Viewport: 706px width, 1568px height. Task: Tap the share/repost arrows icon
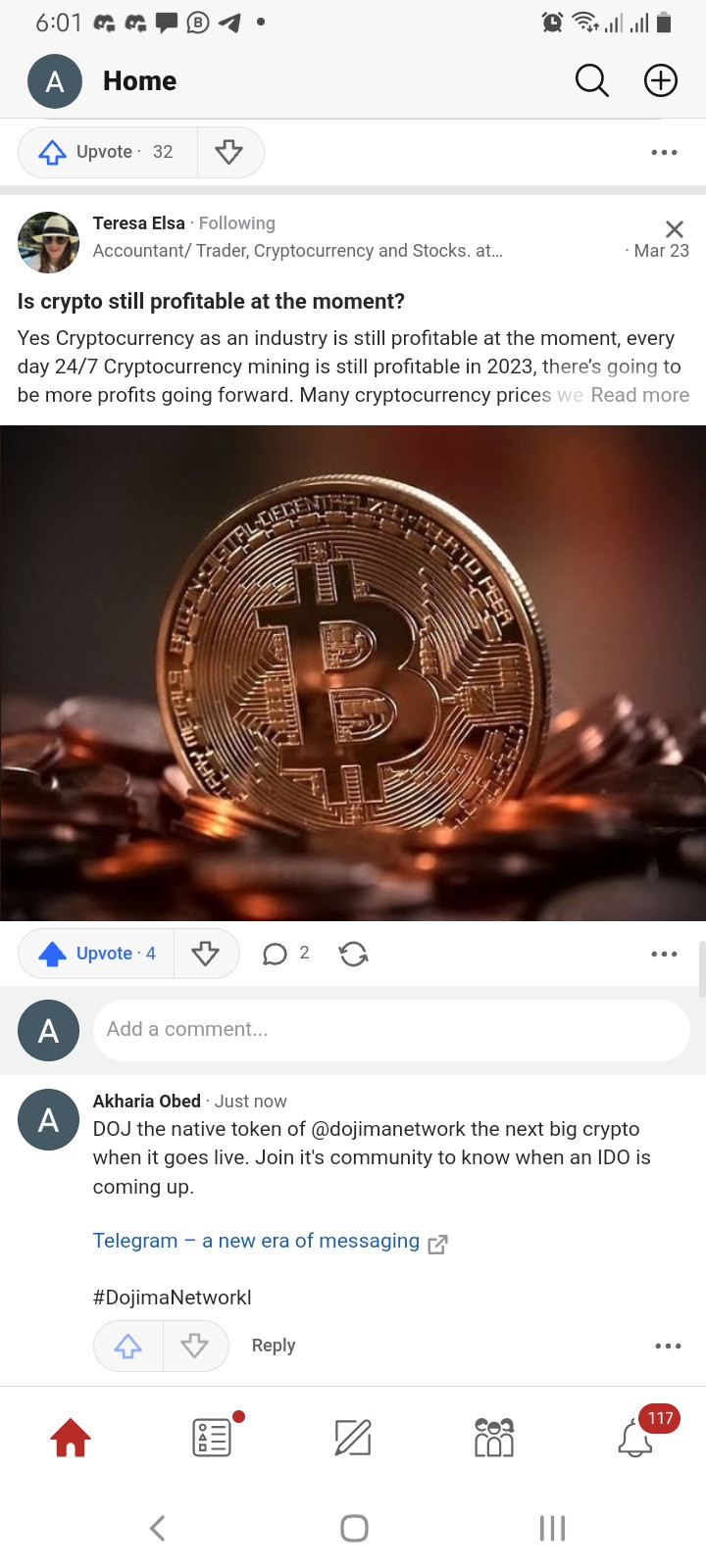pos(353,954)
